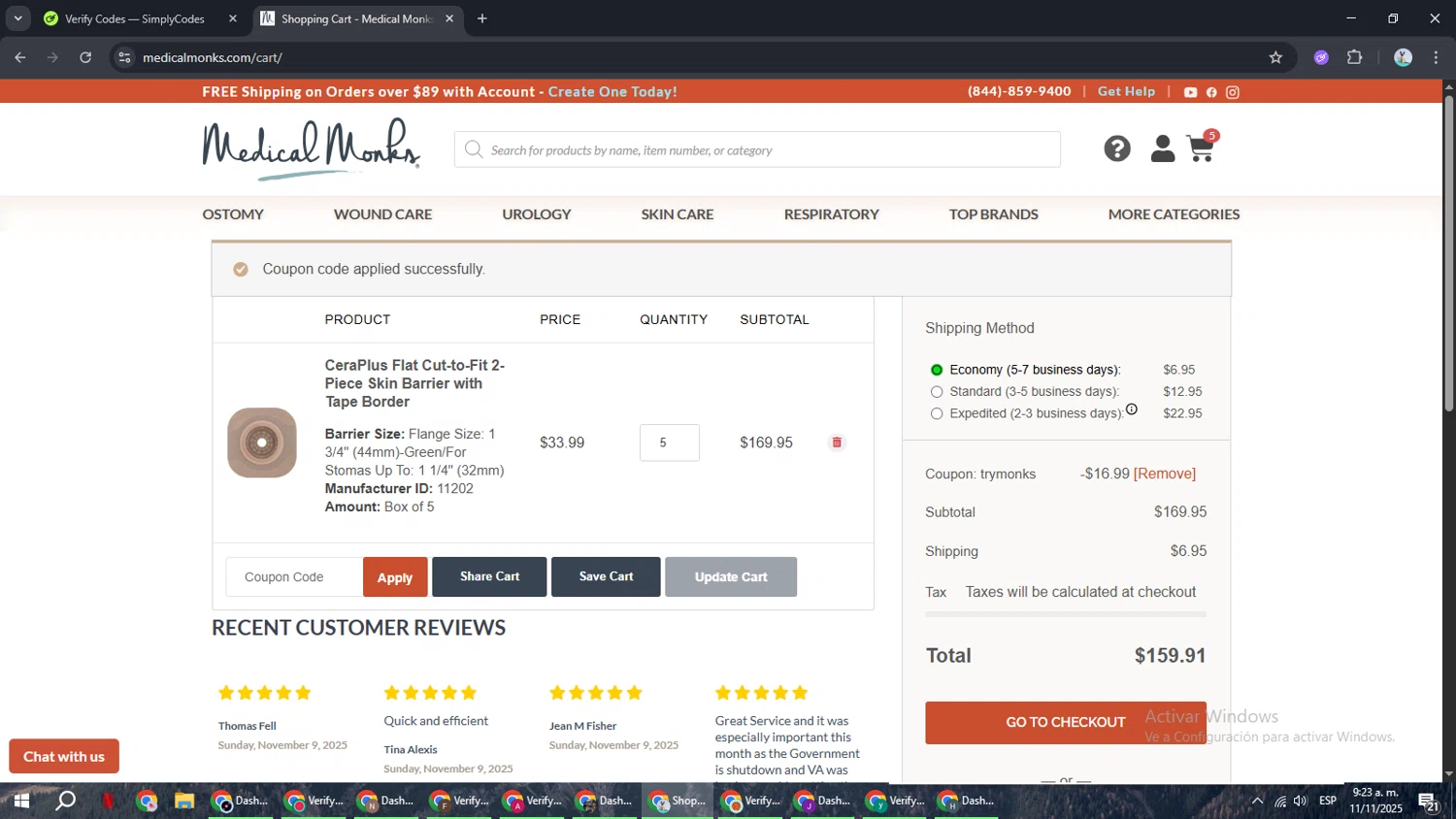This screenshot has width=1456, height=819.
Task: Close the Verify Codes SimplyCodes tab
Action: point(233,18)
